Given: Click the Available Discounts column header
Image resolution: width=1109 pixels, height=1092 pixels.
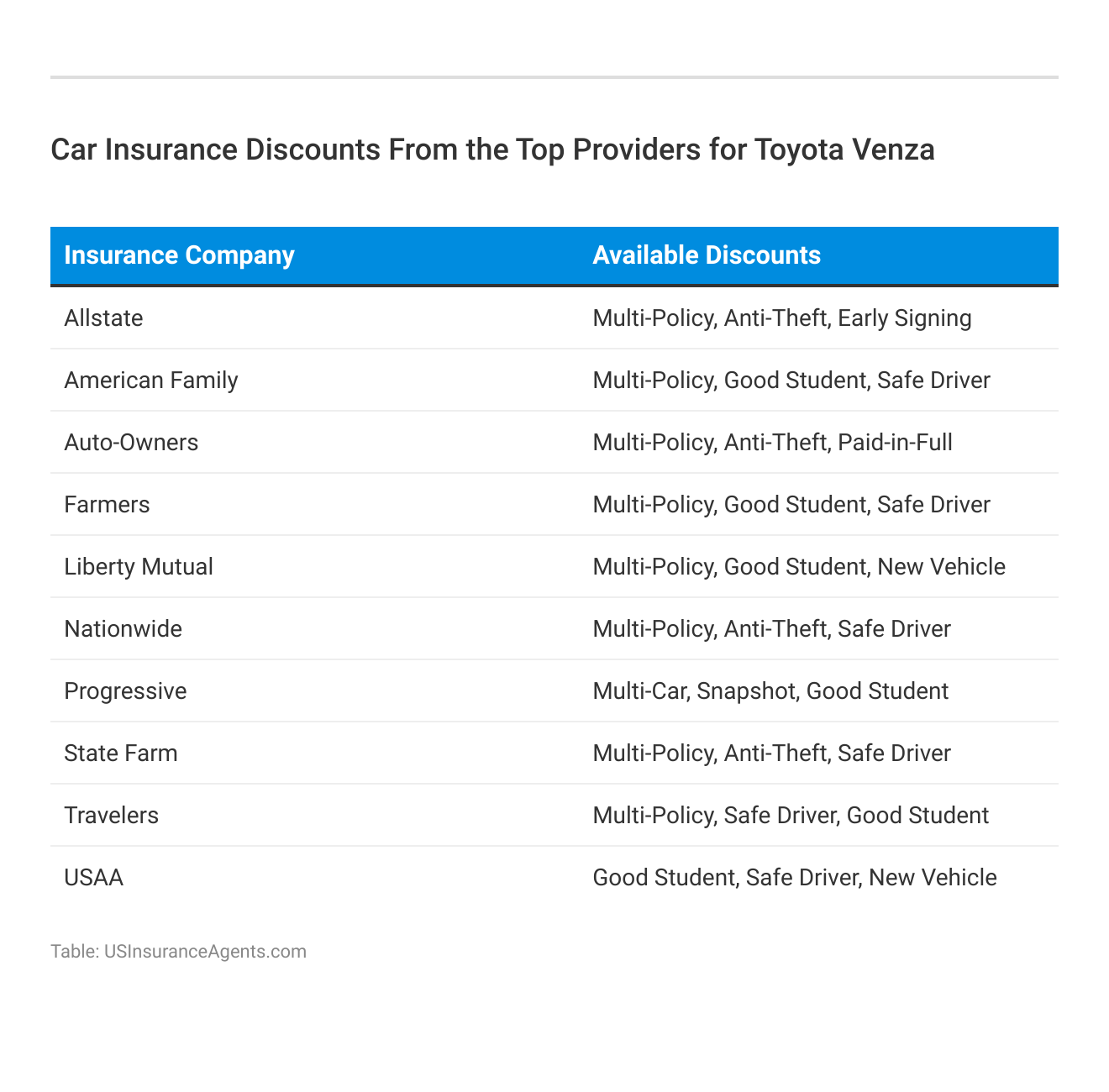Looking at the screenshot, I should (707, 255).
